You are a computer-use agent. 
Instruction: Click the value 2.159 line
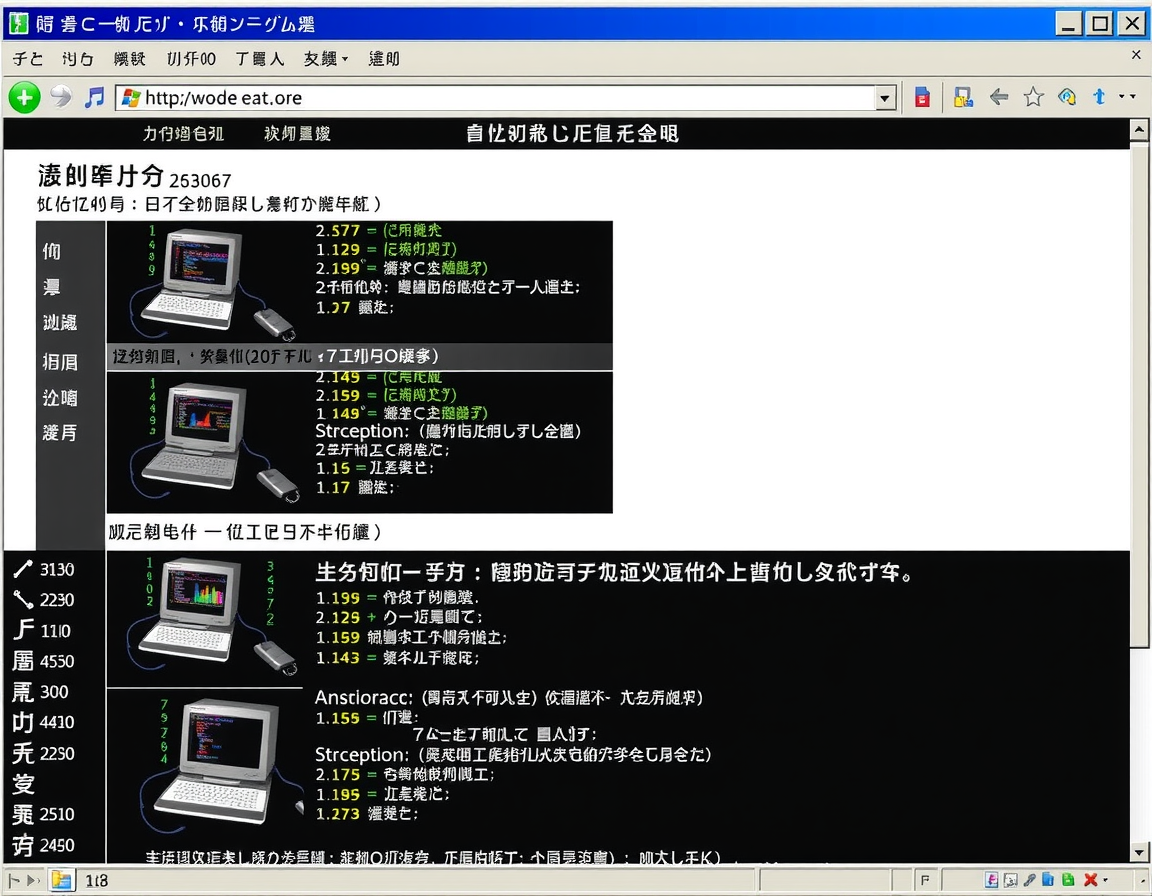tap(386, 395)
